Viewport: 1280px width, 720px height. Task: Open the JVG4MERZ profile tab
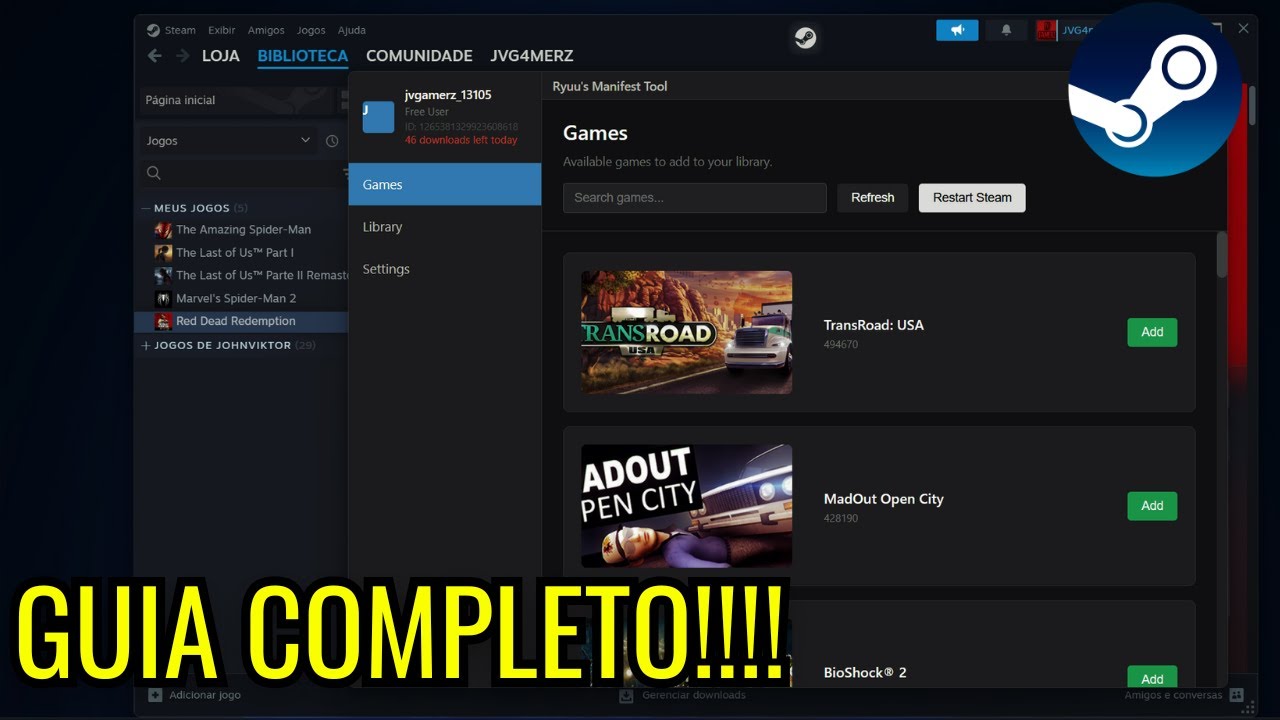pyautogui.click(x=532, y=56)
